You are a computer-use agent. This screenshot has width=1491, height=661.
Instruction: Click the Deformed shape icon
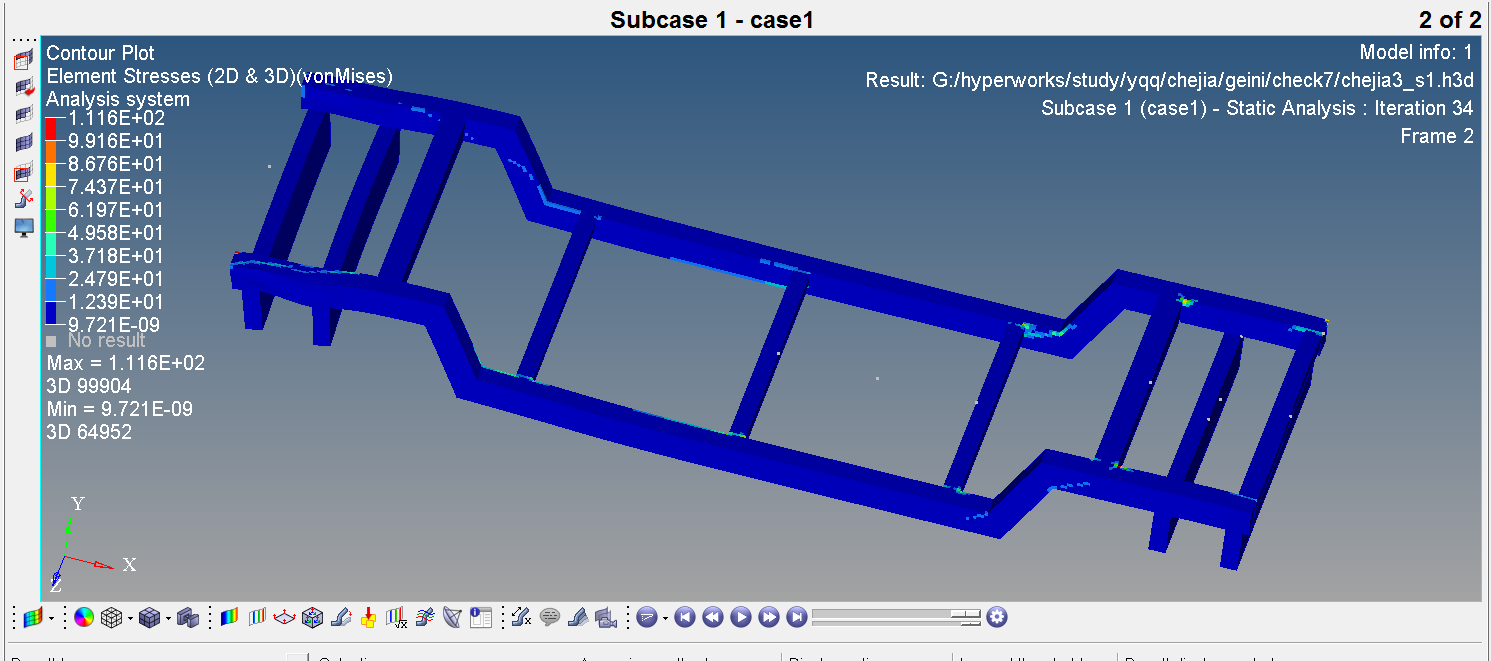pyautogui.click(x=340, y=618)
